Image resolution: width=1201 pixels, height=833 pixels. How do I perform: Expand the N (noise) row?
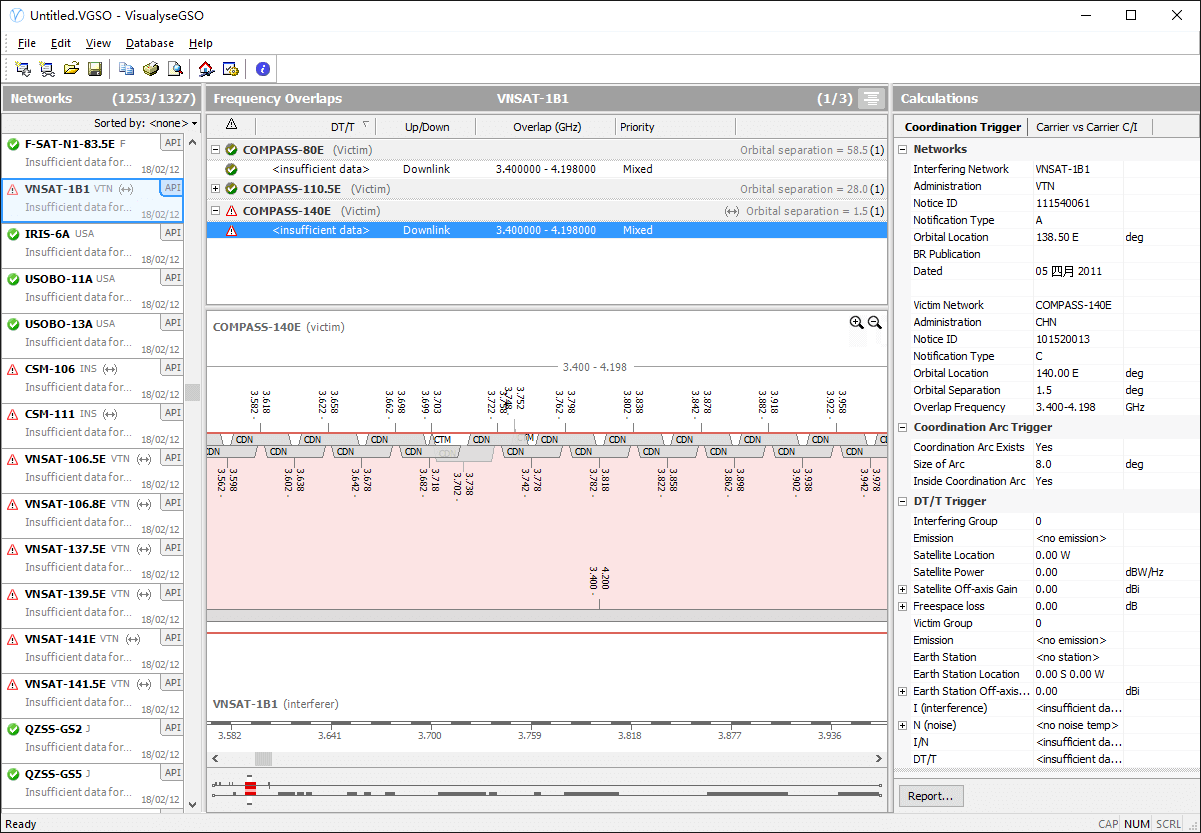pos(904,725)
